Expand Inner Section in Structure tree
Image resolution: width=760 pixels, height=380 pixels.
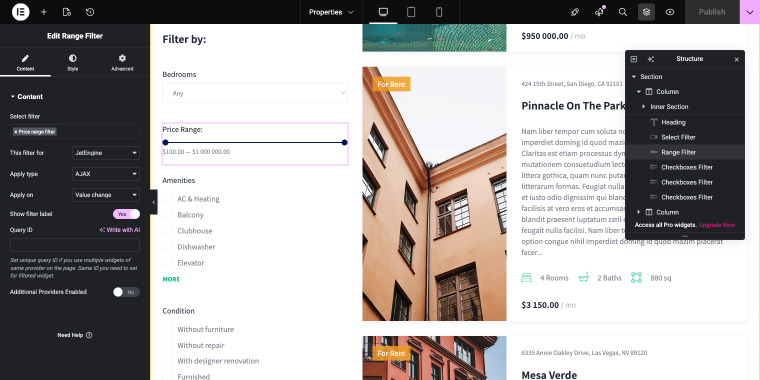click(644, 107)
